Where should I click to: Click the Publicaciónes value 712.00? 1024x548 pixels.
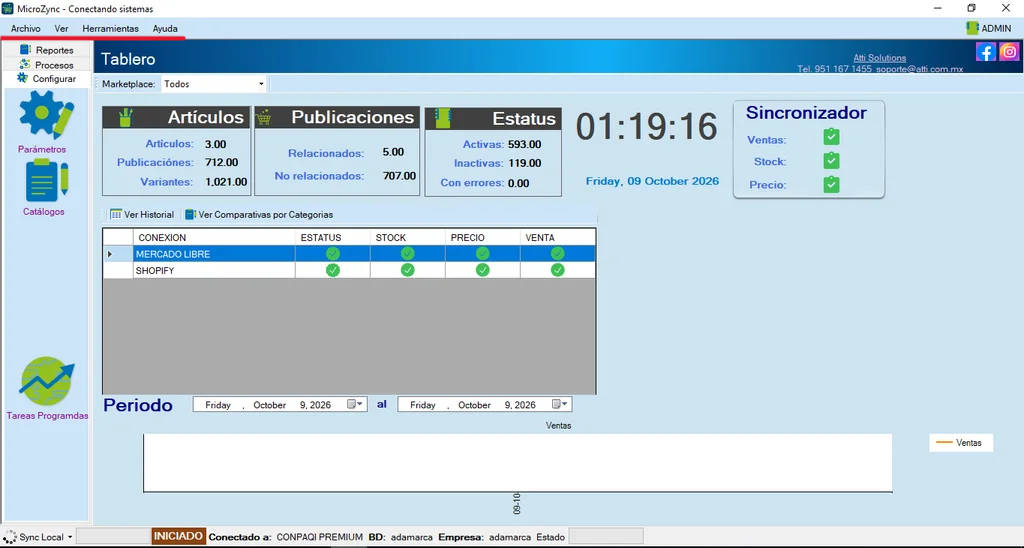221,162
